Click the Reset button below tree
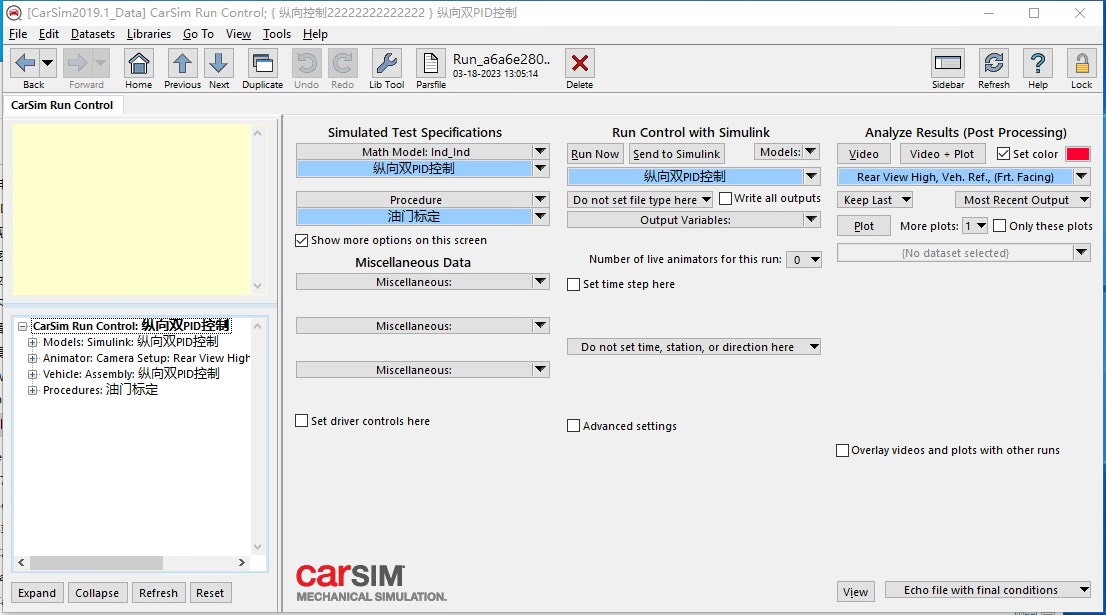 (210, 593)
